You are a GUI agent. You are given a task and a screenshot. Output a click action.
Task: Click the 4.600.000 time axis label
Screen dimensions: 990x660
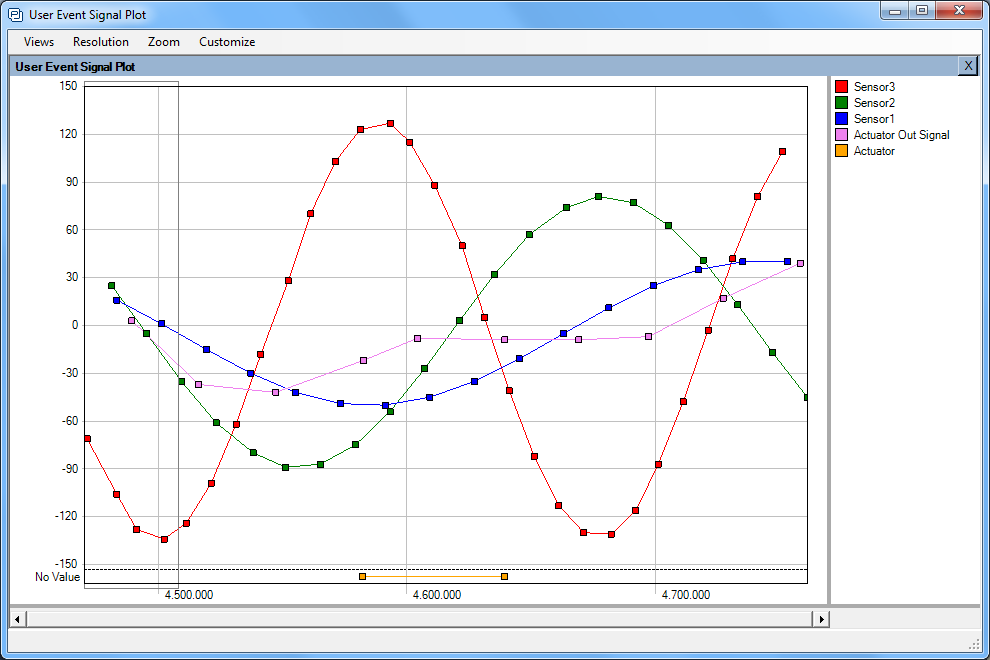[436, 595]
